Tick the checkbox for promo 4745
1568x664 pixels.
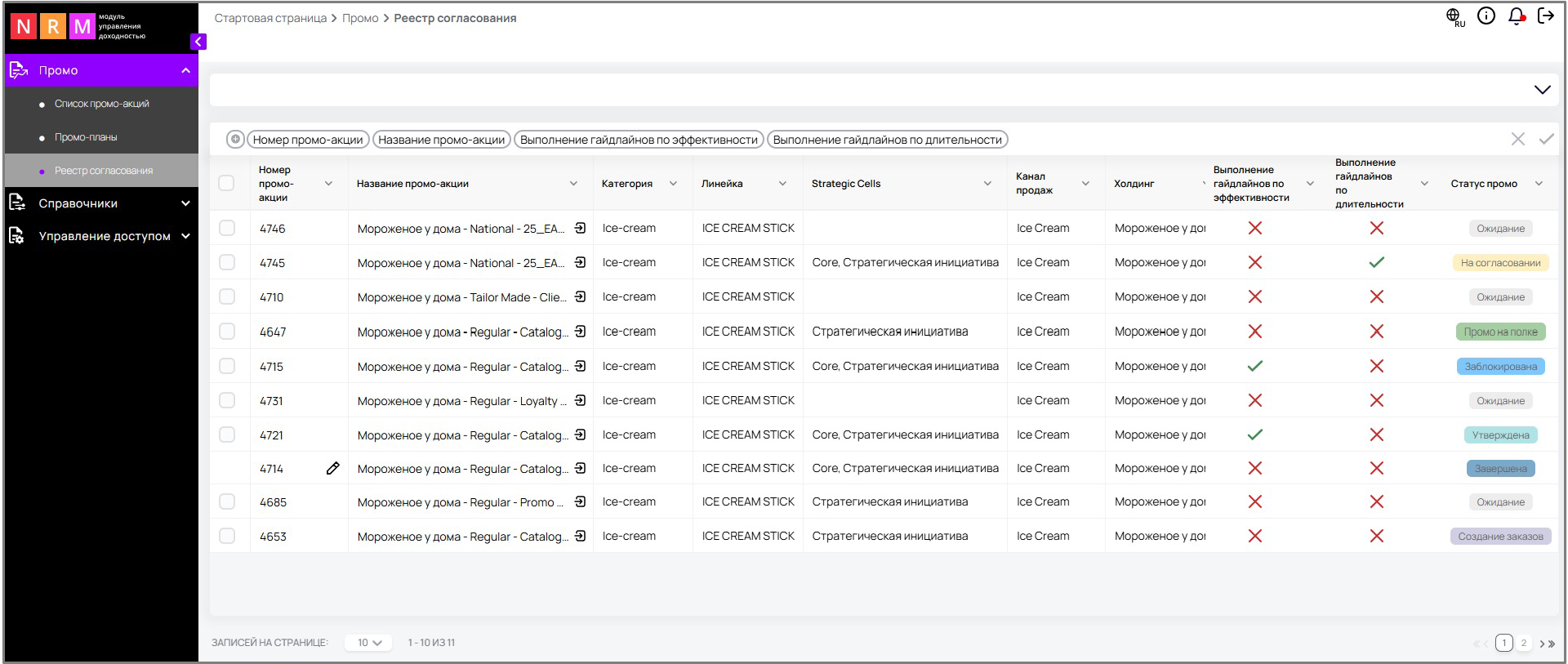click(x=227, y=263)
